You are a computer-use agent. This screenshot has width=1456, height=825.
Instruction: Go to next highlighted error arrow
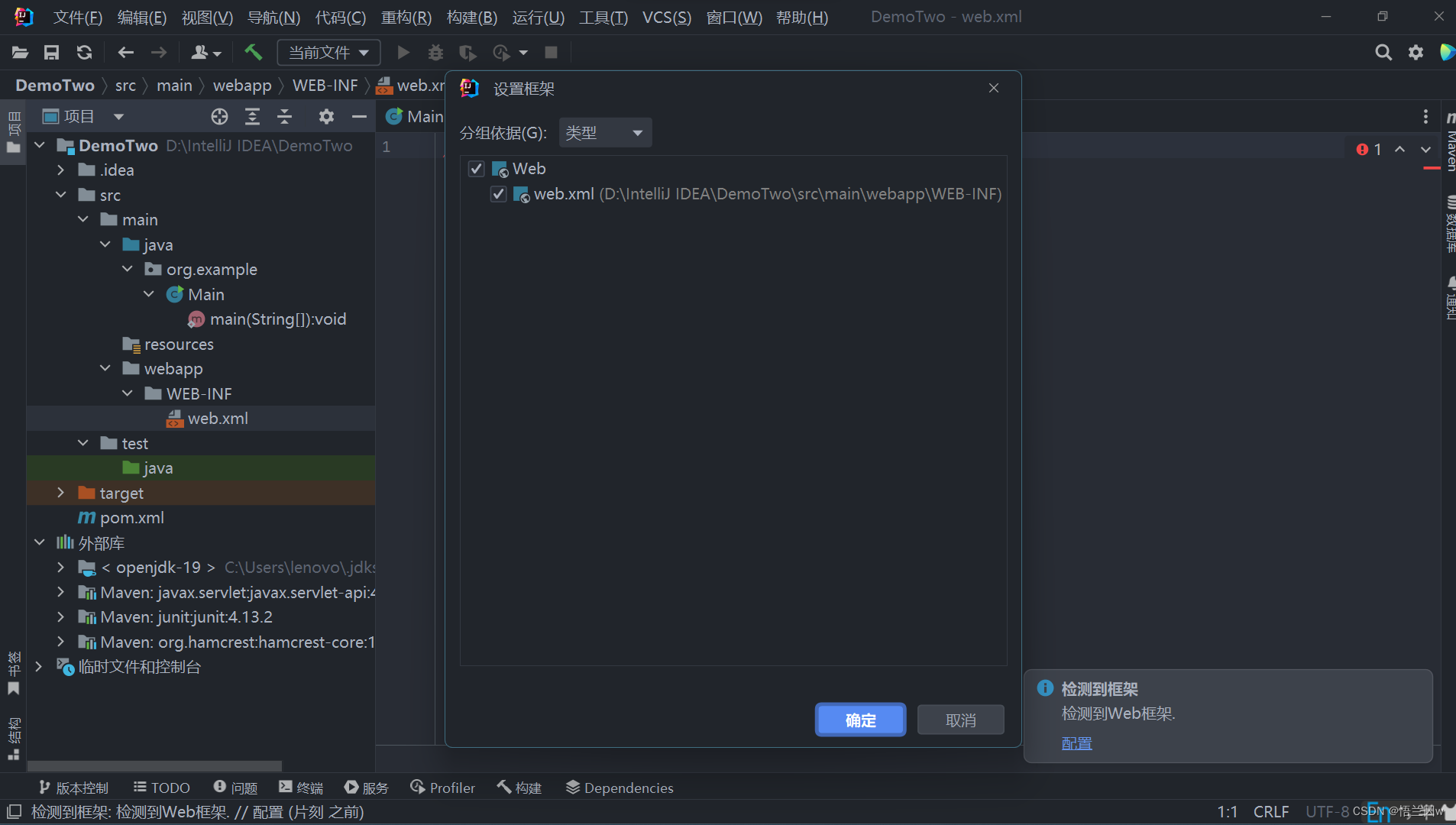pos(1425,149)
